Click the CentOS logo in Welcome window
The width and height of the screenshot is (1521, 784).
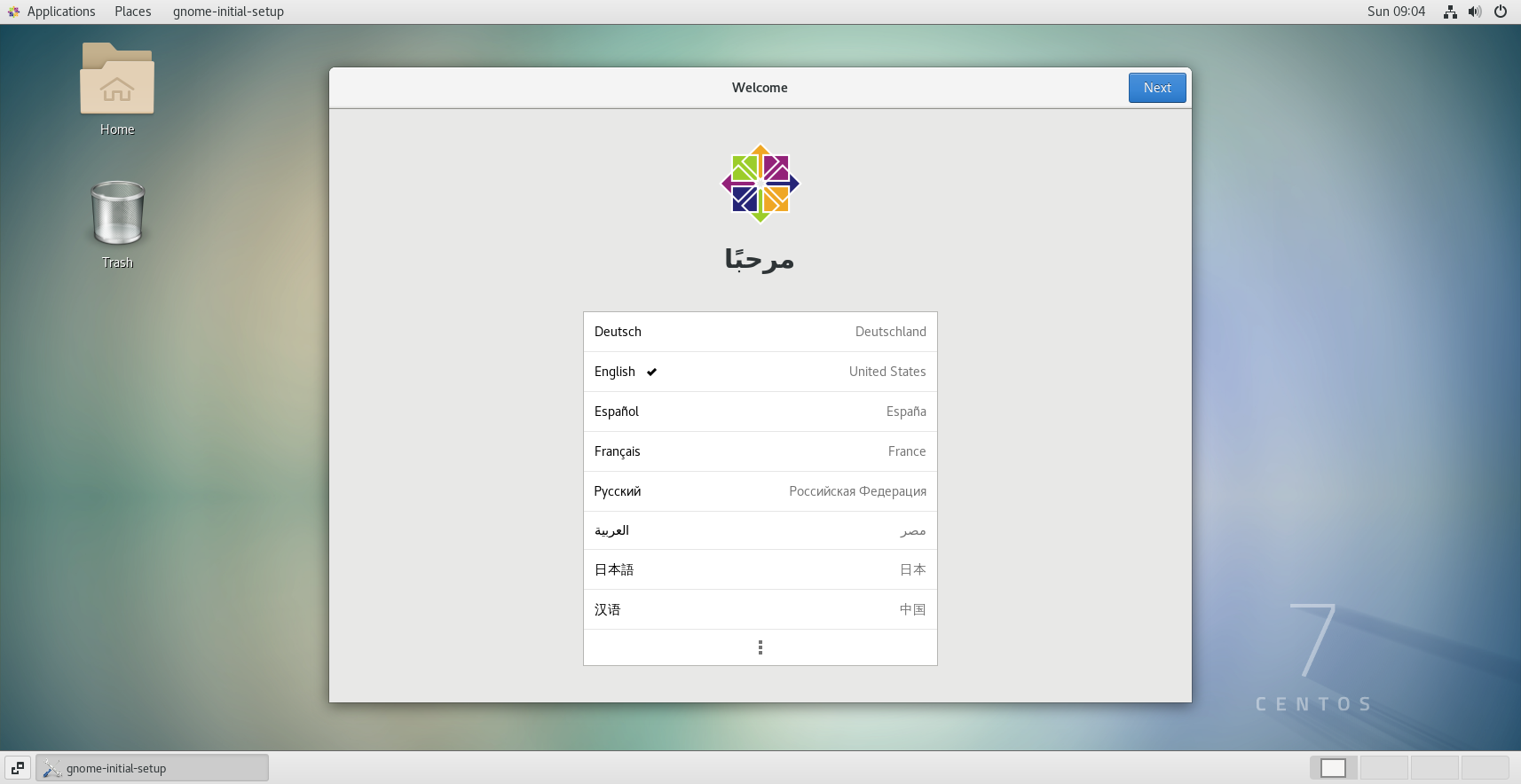point(760,184)
